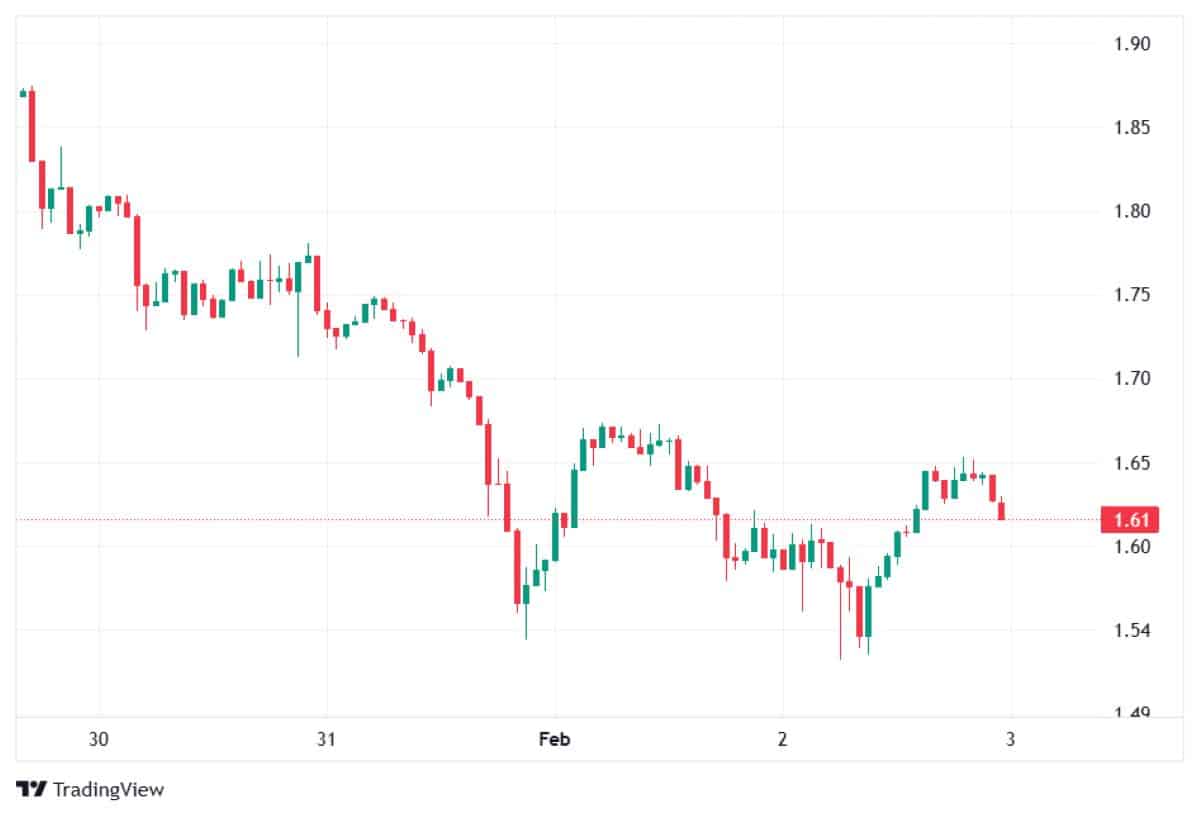Click the TradingView logo icon
1200x817 pixels.
coord(32,789)
